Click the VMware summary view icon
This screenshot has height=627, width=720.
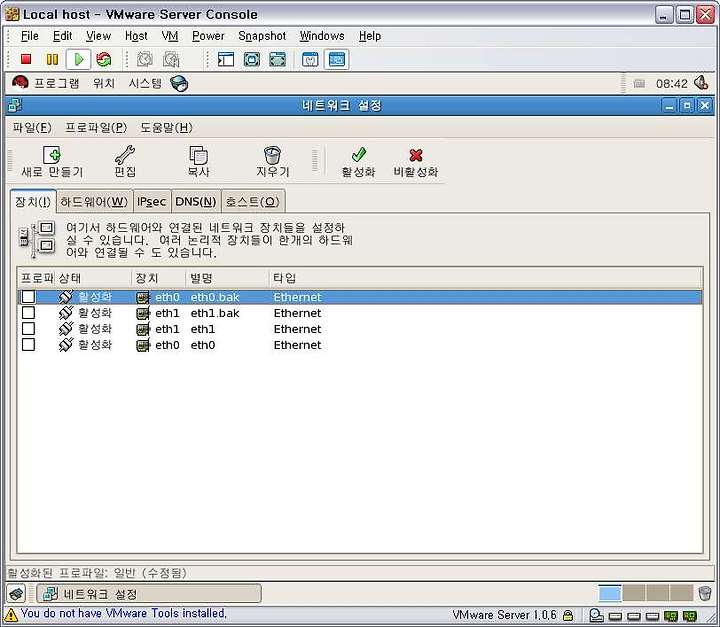click(310, 59)
